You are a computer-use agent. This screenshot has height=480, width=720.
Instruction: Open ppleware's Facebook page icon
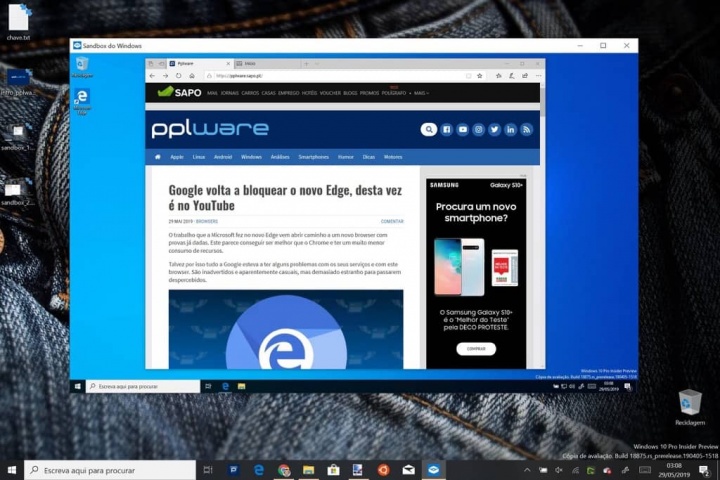(447, 129)
